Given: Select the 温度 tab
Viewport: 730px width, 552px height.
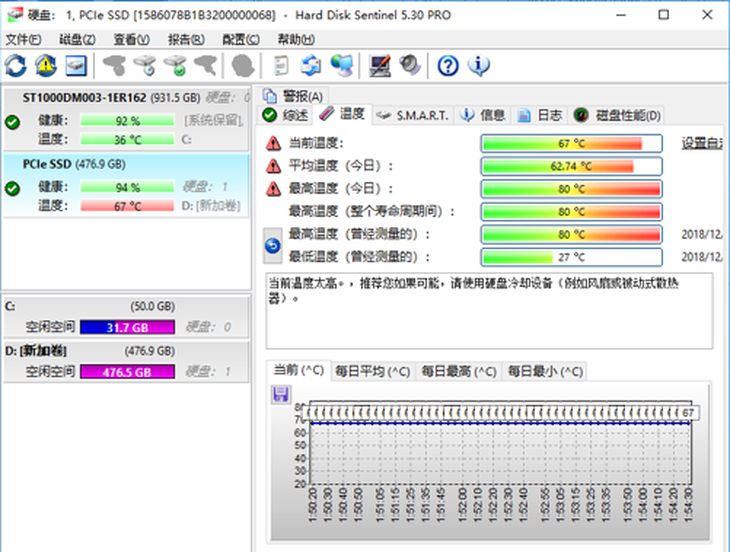Looking at the screenshot, I should [342, 114].
